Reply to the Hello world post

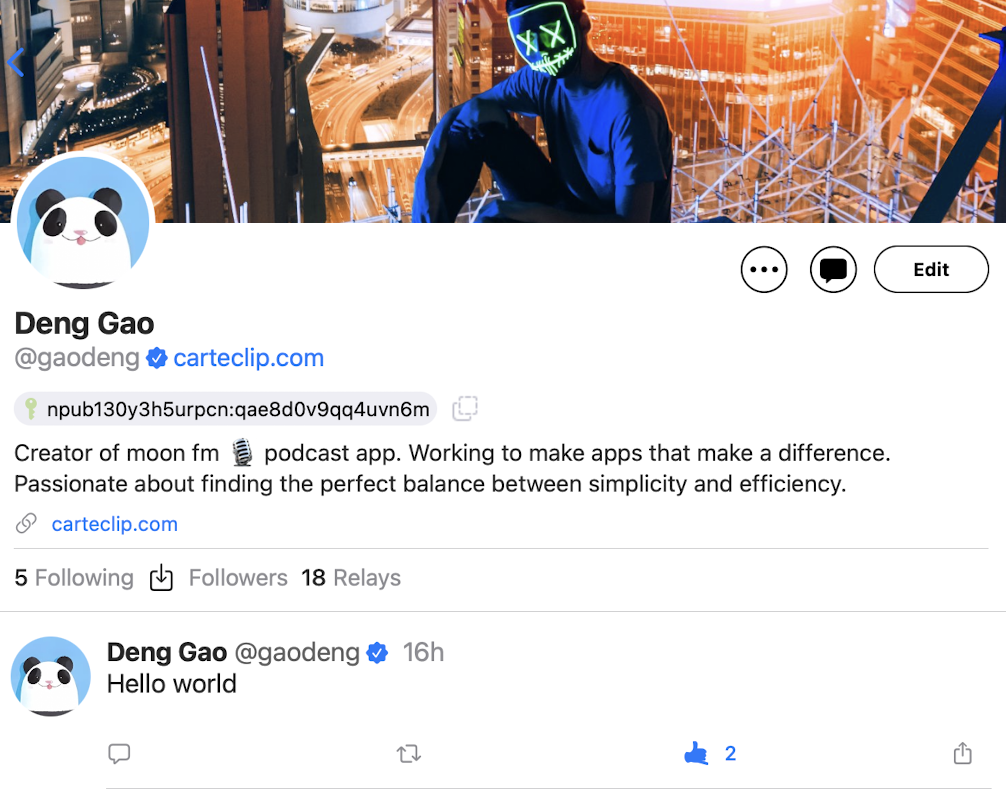(119, 753)
